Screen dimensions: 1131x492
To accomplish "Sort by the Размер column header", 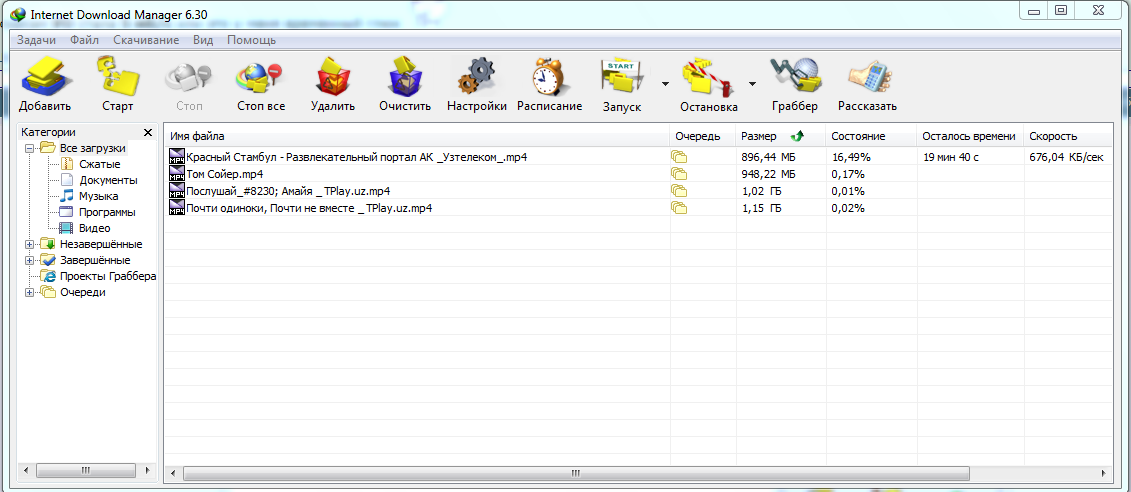I will 759,136.
